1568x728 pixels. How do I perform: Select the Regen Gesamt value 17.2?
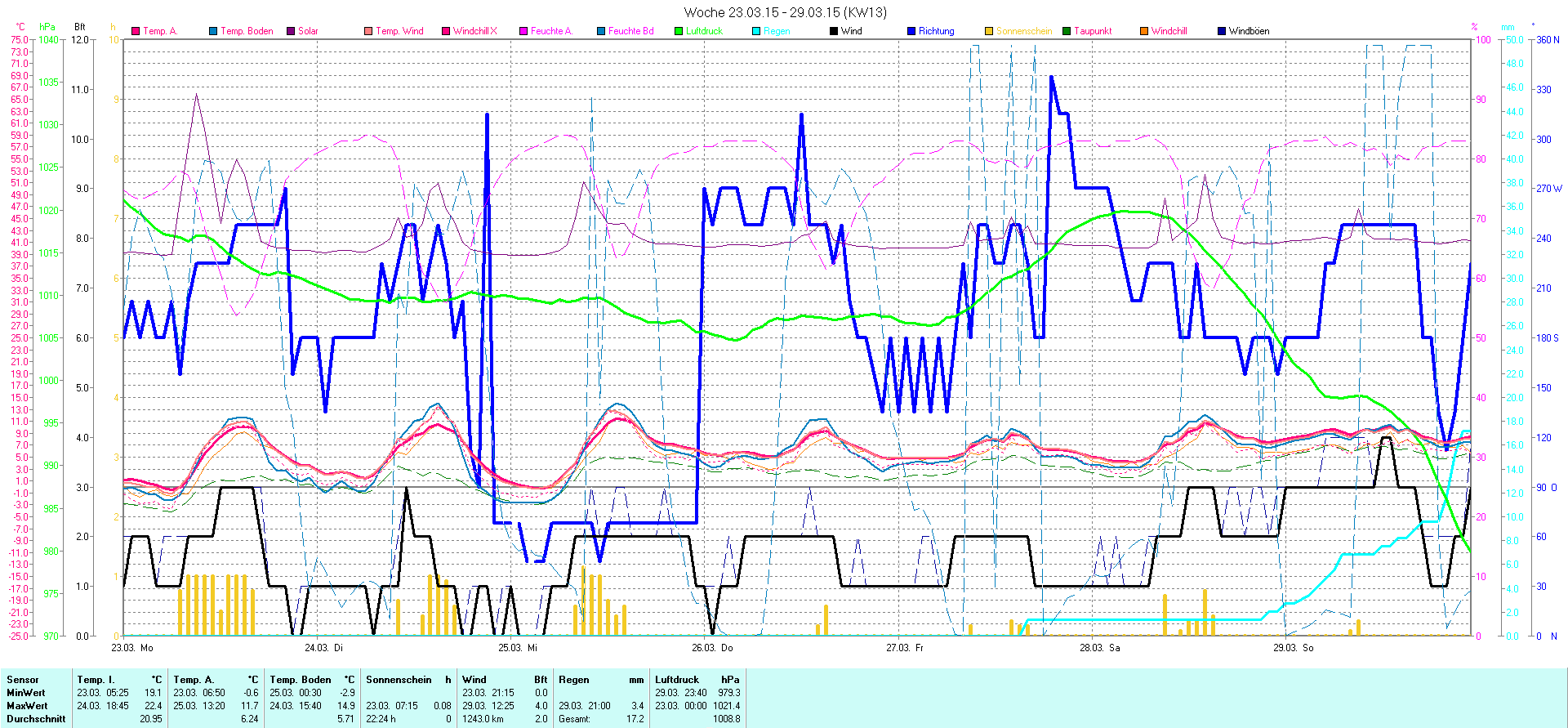tap(635, 719)
